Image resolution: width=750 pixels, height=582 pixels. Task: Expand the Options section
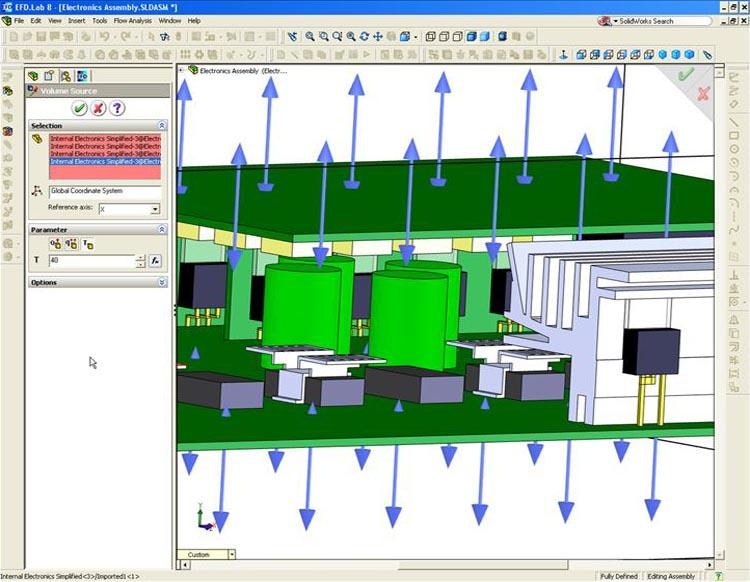point(162,283)
